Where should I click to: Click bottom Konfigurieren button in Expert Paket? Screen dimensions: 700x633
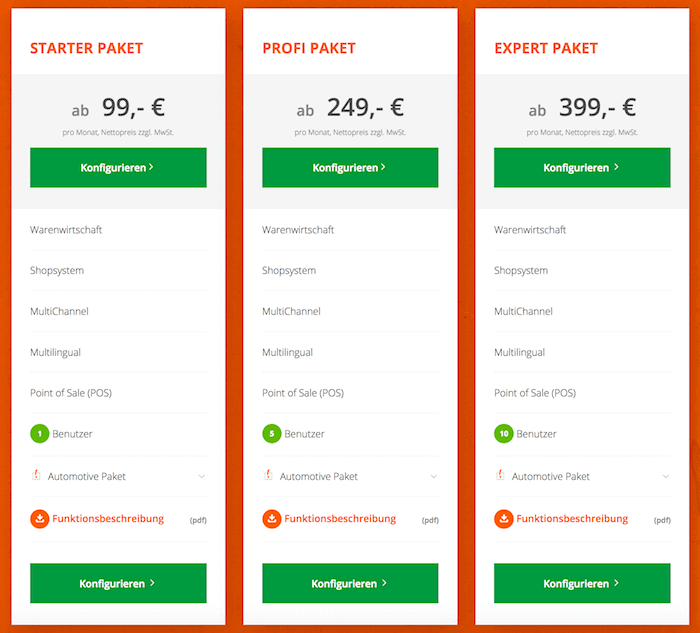582,583
